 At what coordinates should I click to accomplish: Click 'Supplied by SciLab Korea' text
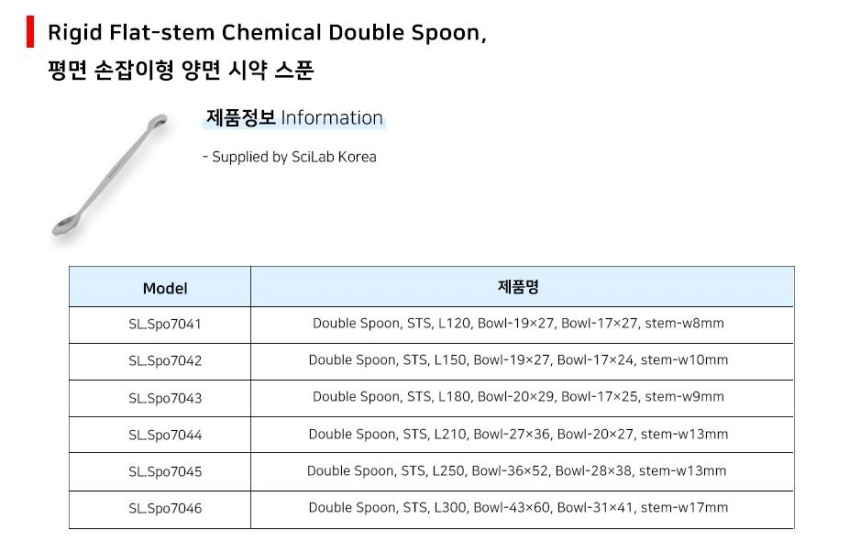290,157
